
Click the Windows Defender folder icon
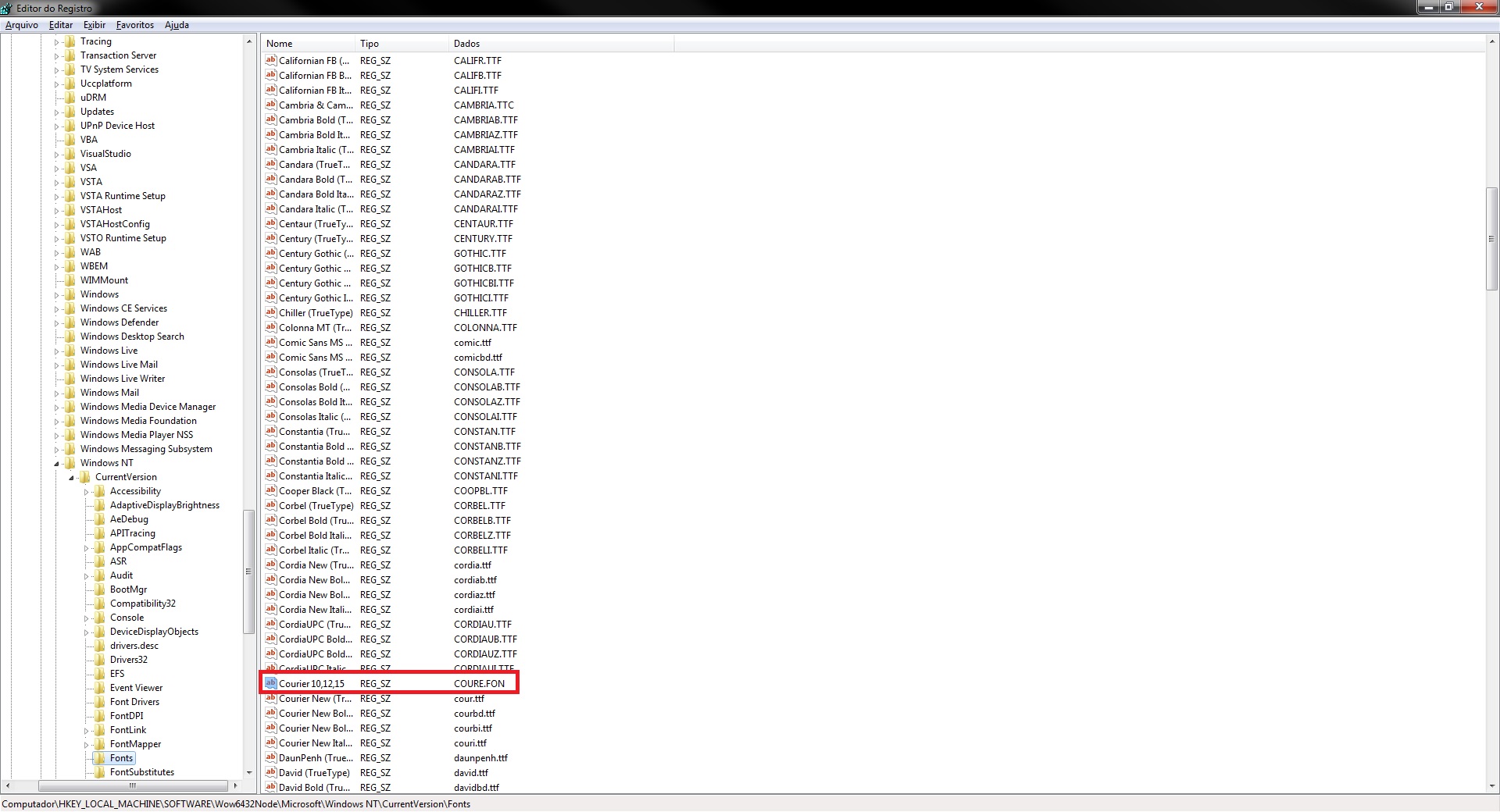point(70,322)
